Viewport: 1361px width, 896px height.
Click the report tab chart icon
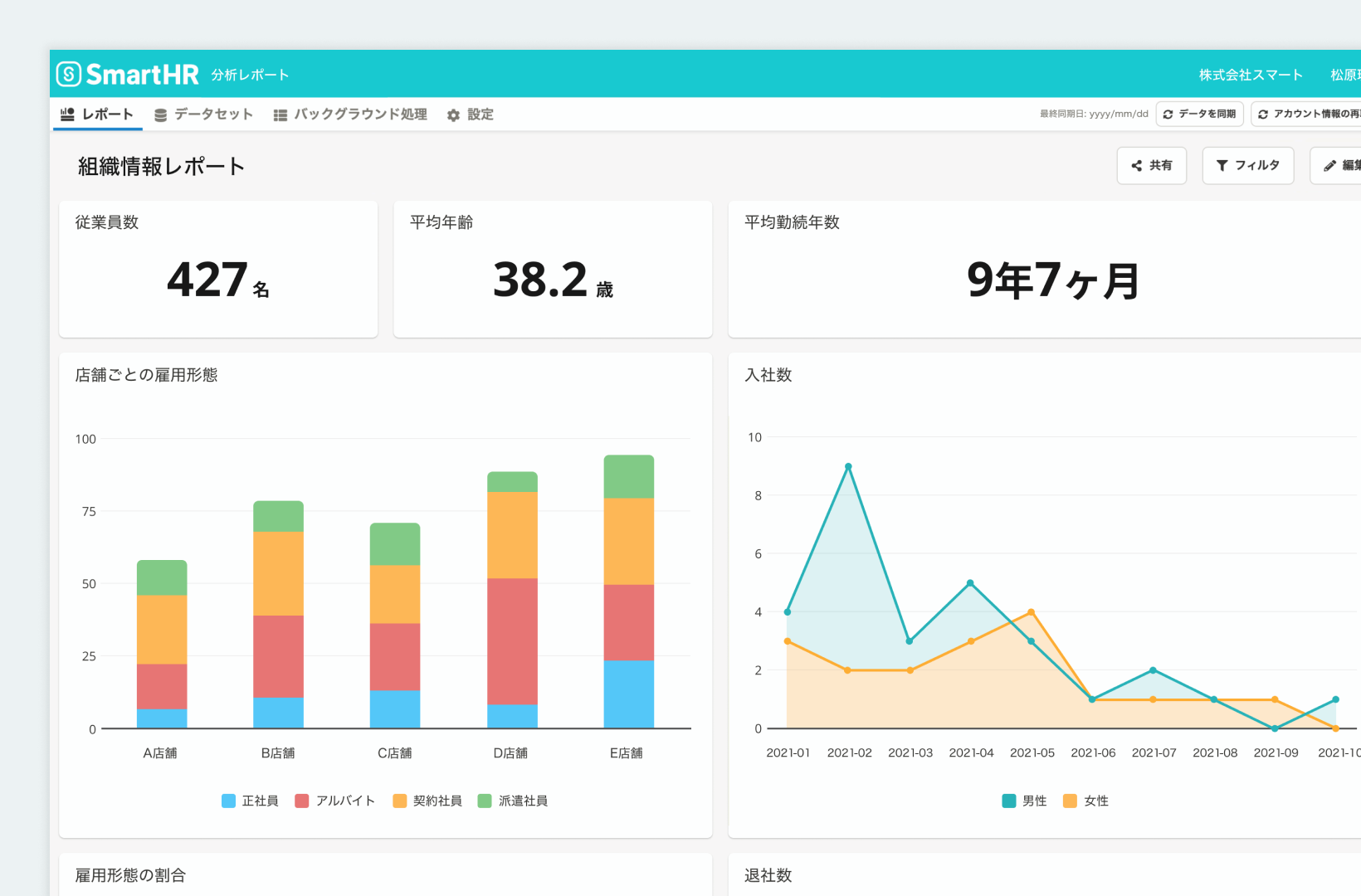click(x=68, y=114)
